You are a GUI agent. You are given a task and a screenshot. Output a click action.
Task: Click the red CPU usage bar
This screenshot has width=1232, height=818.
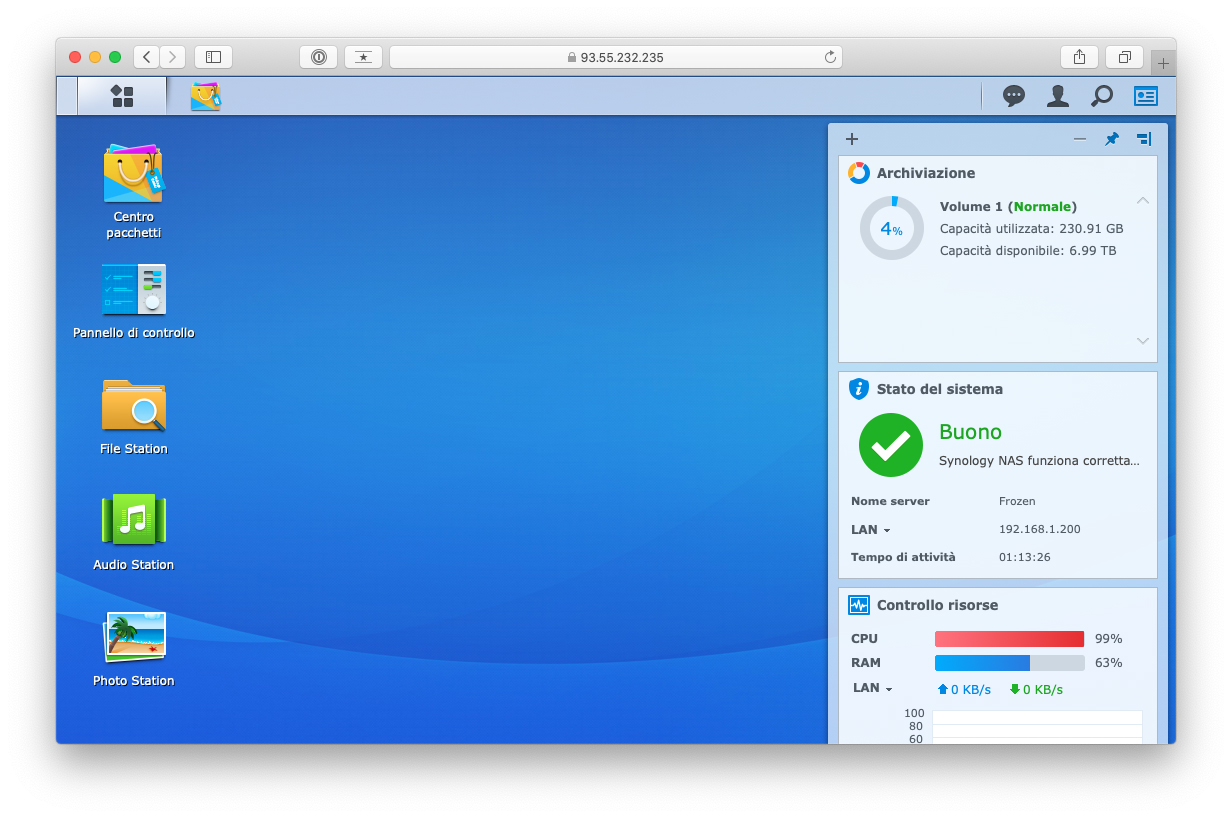click(x=1009, y=639)
